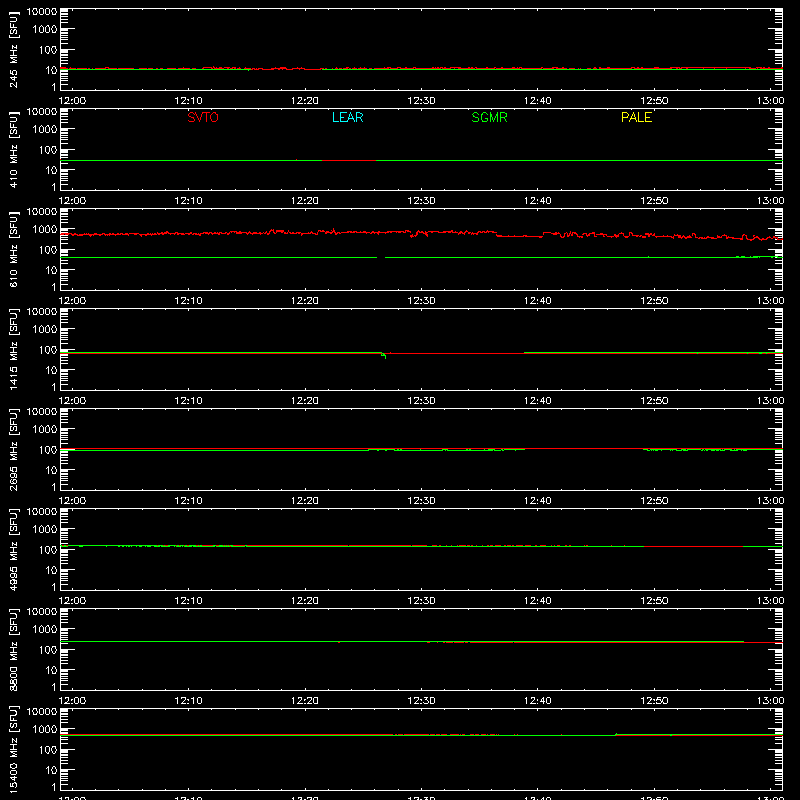The width and height of the screenshot is (800, 800).
Task: Click 12:20 tick label under 2695 MHz panel
Action: tap(305, 501)
